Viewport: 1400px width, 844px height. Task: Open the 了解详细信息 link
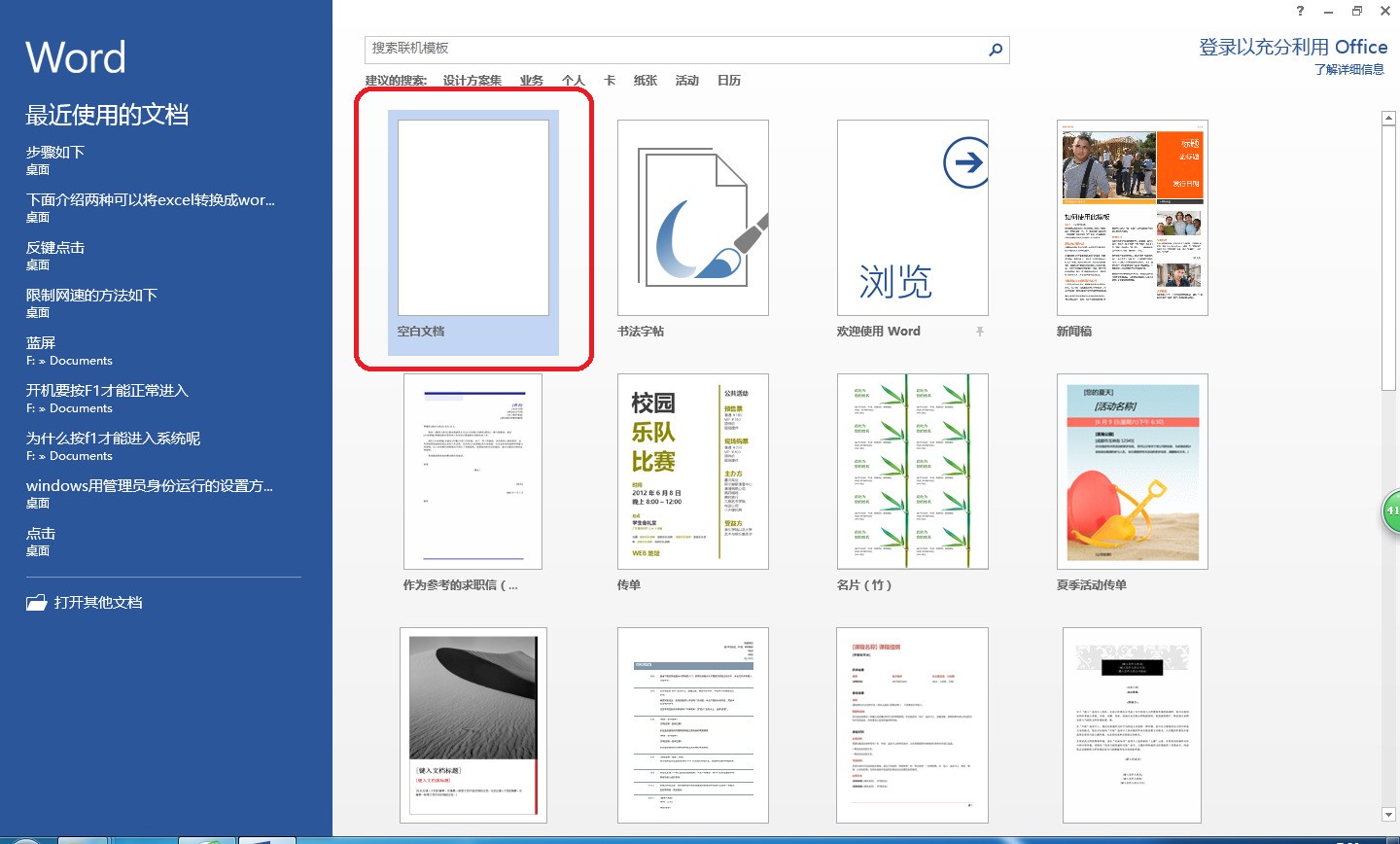click(1349, 70)
